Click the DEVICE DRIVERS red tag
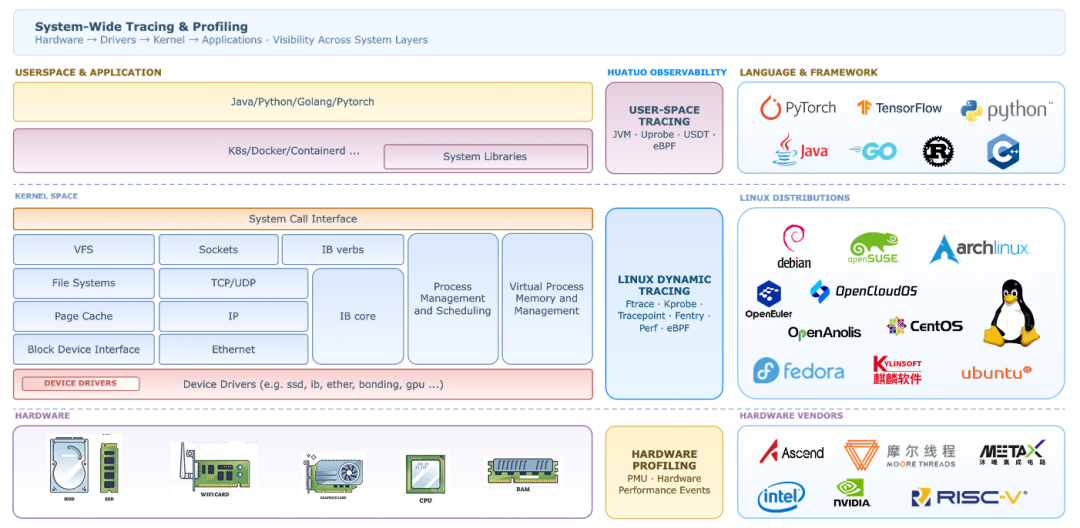 click(81, 383)
